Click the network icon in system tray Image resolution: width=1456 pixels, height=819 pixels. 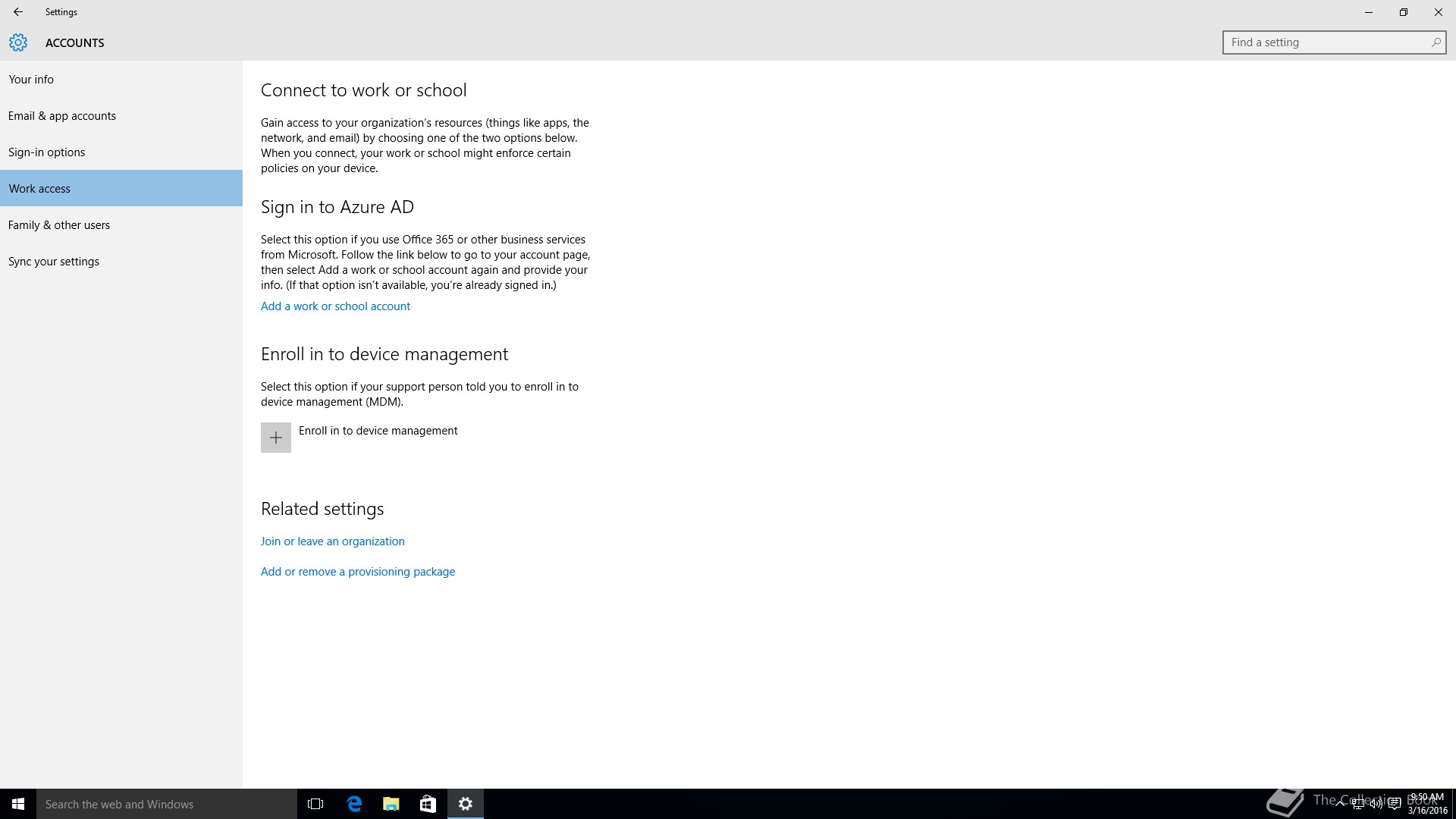pos(1358,804)
